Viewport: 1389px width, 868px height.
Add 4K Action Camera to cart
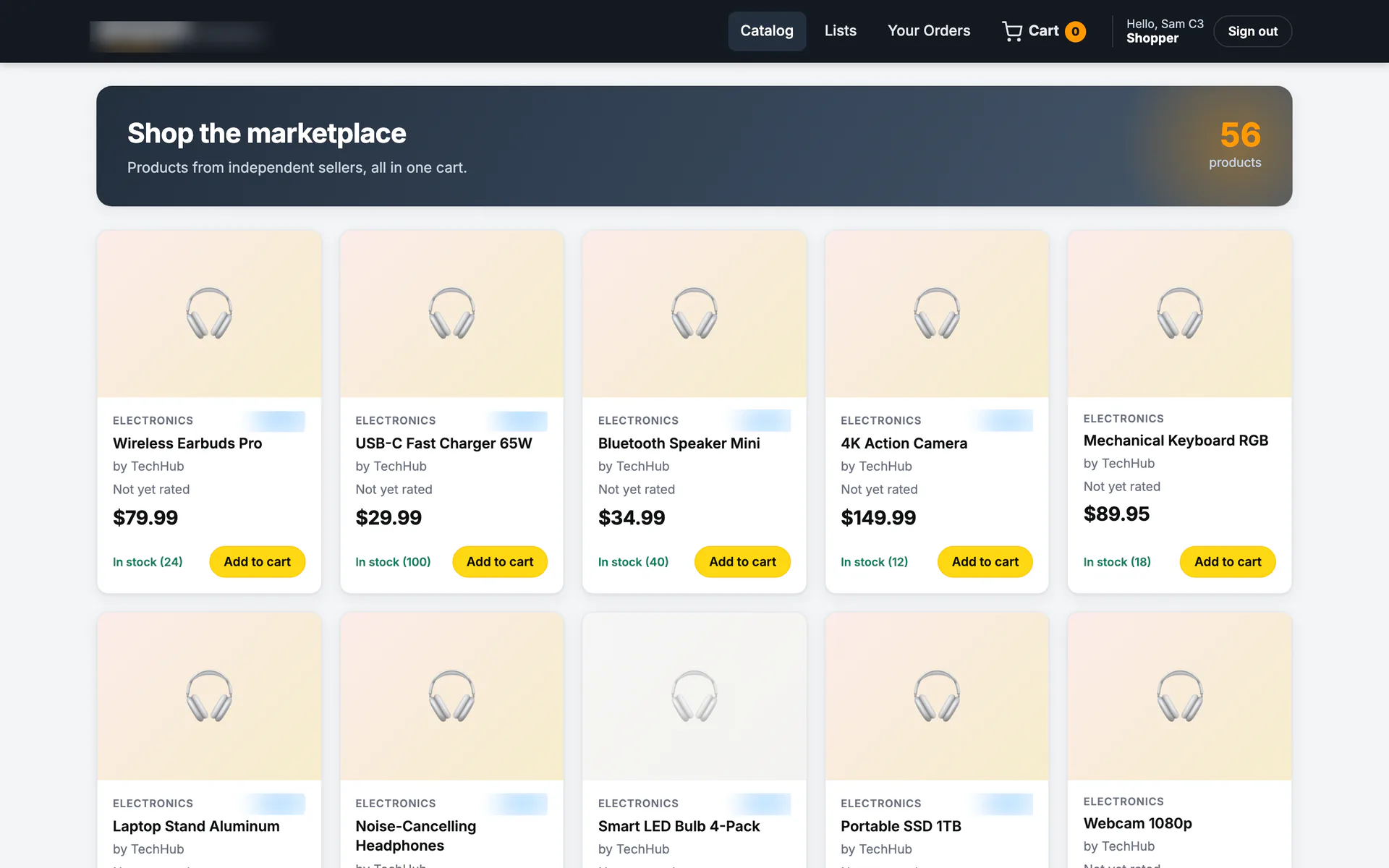pyautogui.click(x=985, y=561)
